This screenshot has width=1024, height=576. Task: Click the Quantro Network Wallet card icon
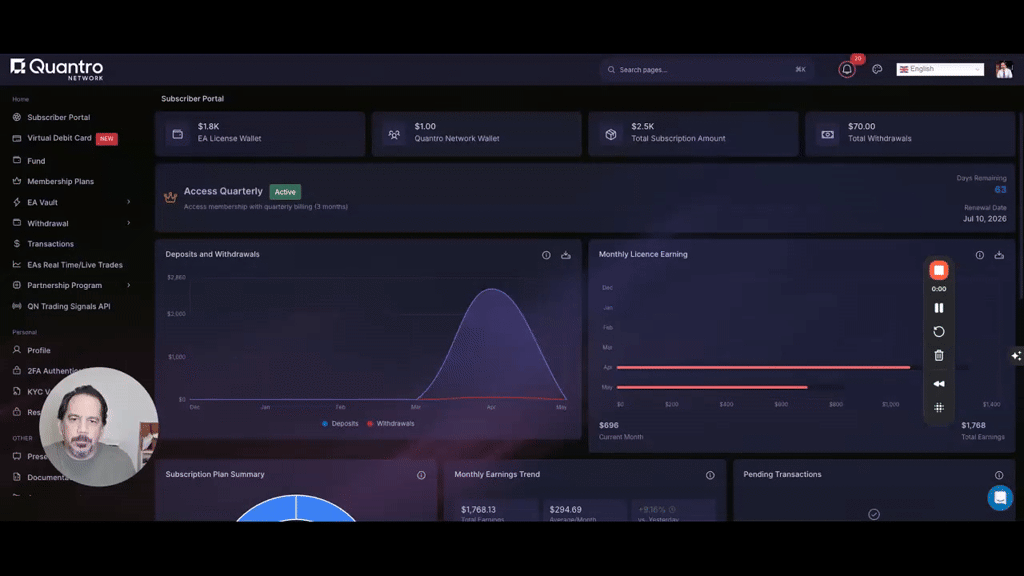[394, 134]
